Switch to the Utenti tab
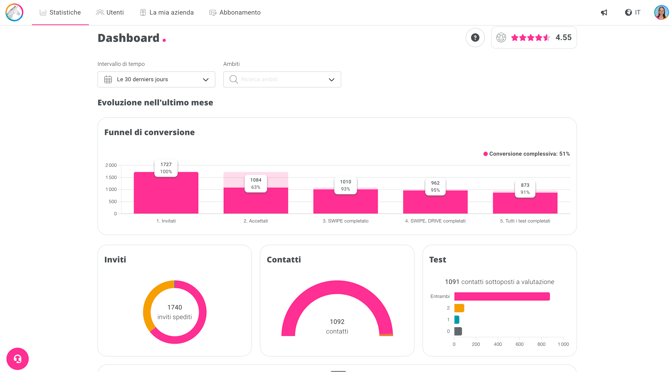The height and width of the screenshot is (372, 670). coord(110,12)
